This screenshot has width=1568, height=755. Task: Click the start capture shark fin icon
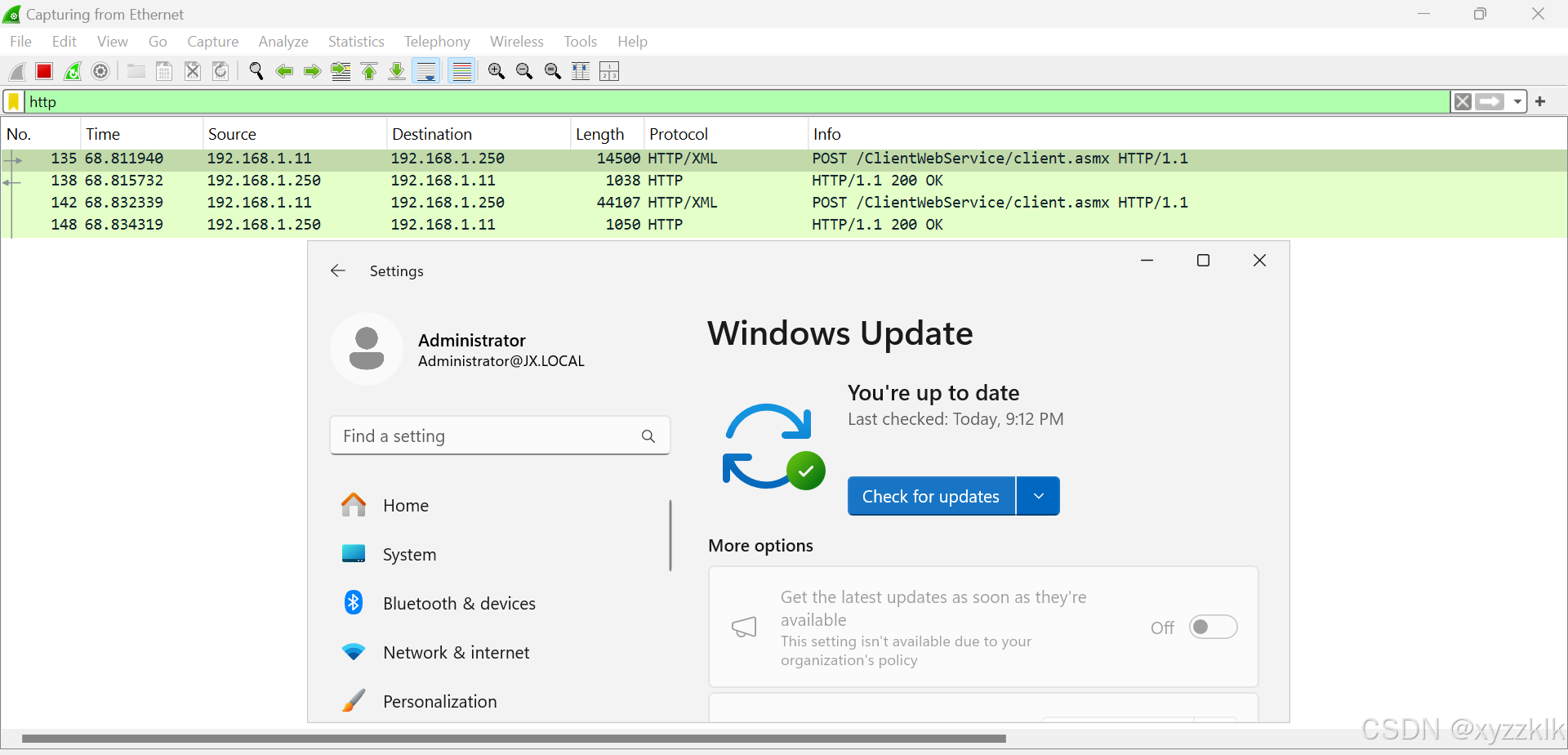pos(17,72)
